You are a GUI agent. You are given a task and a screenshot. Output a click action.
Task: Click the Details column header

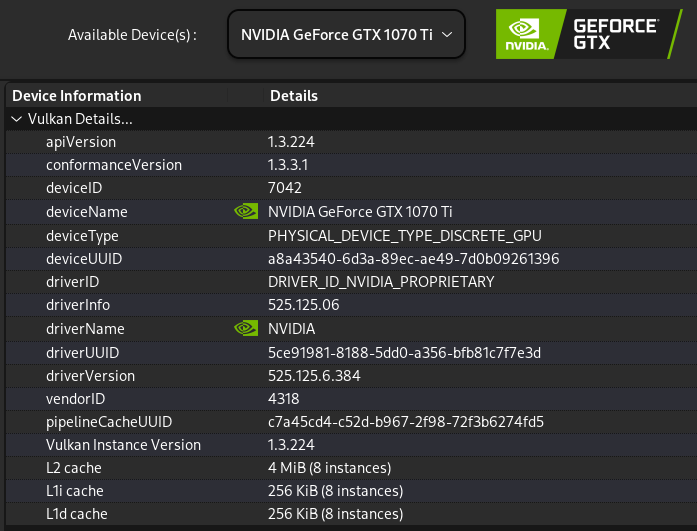[x=294, y=96]
